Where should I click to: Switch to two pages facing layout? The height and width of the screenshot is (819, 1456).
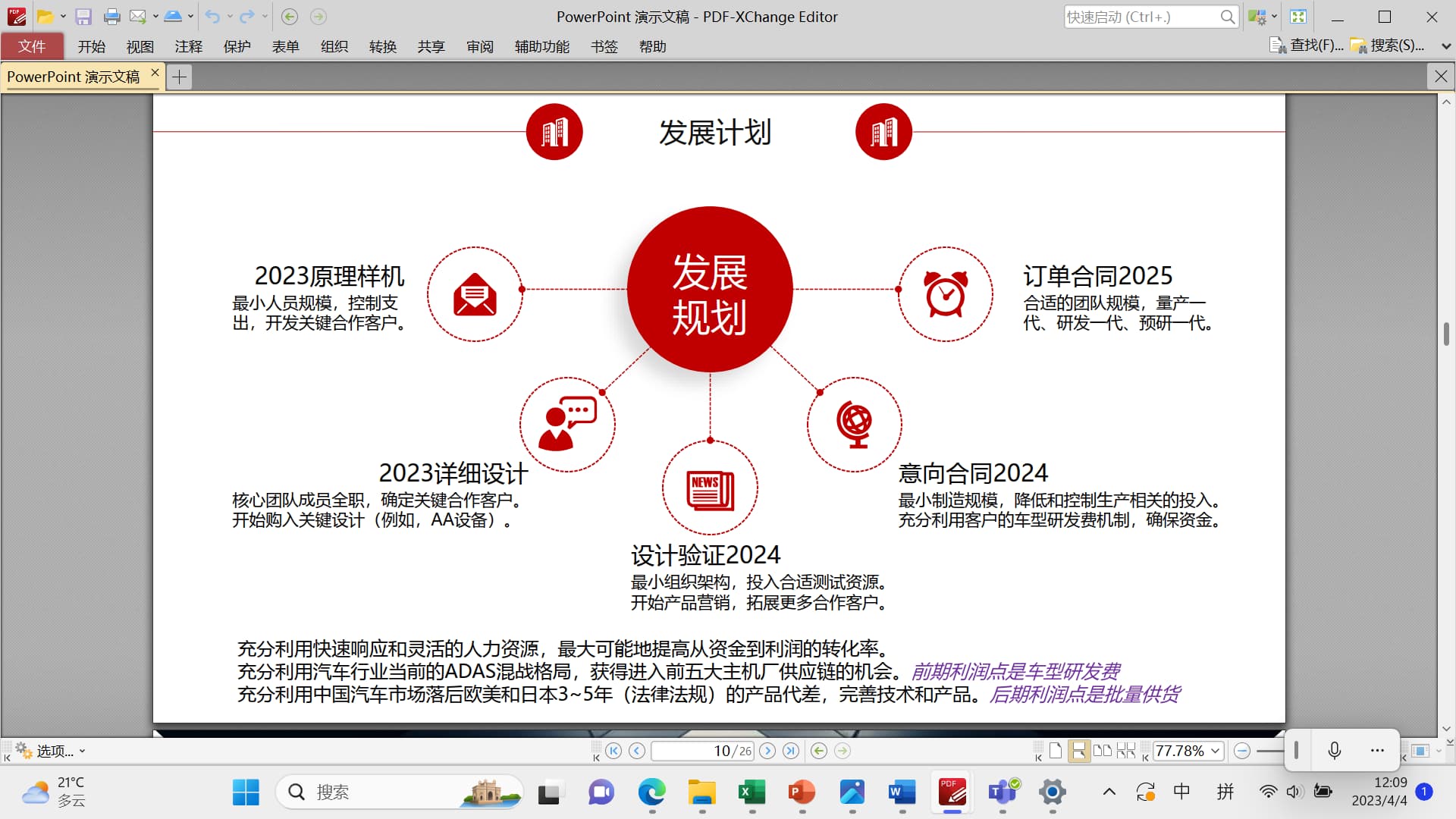click(1103, 751)
